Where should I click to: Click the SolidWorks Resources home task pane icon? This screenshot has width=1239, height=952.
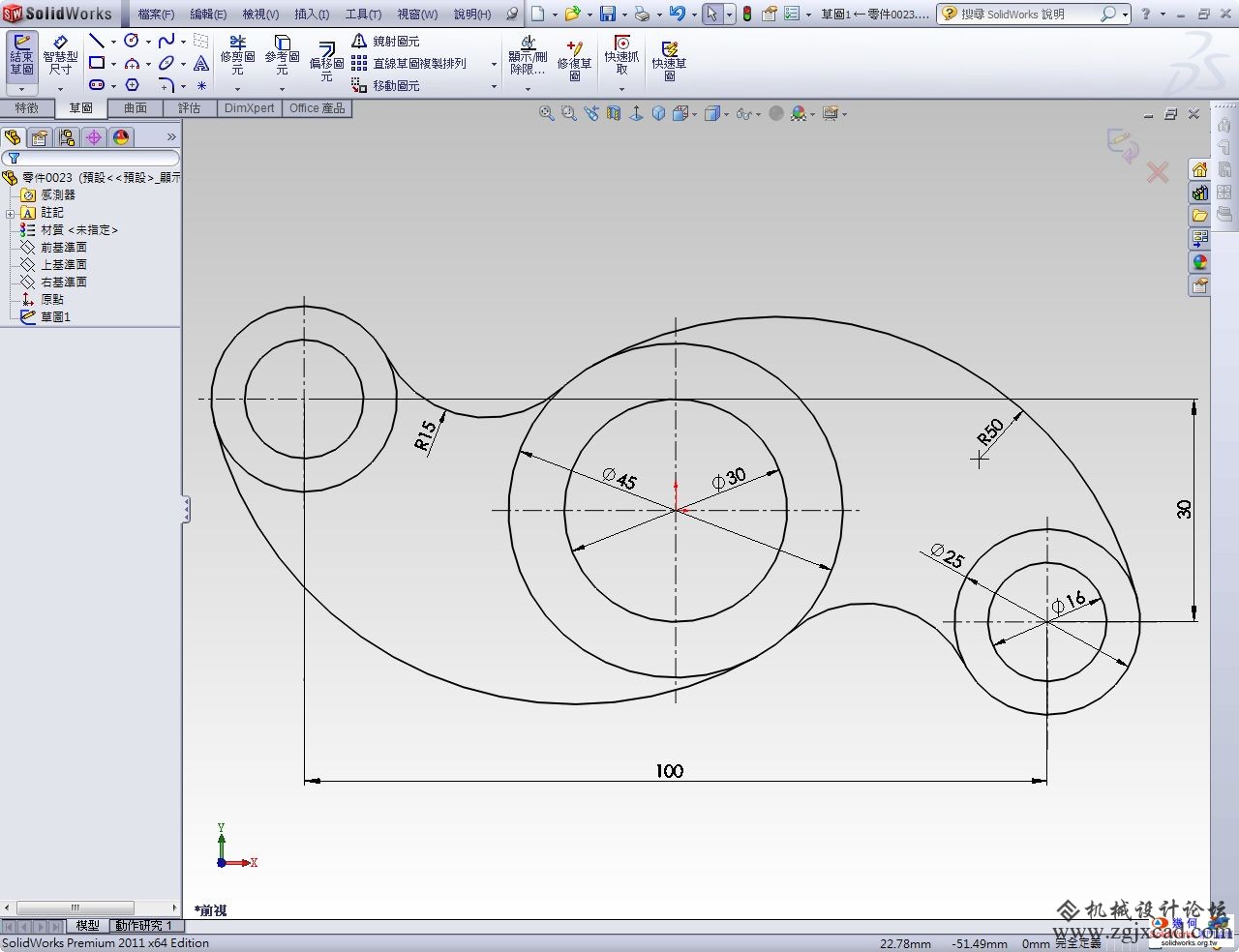coord(1199,169)
